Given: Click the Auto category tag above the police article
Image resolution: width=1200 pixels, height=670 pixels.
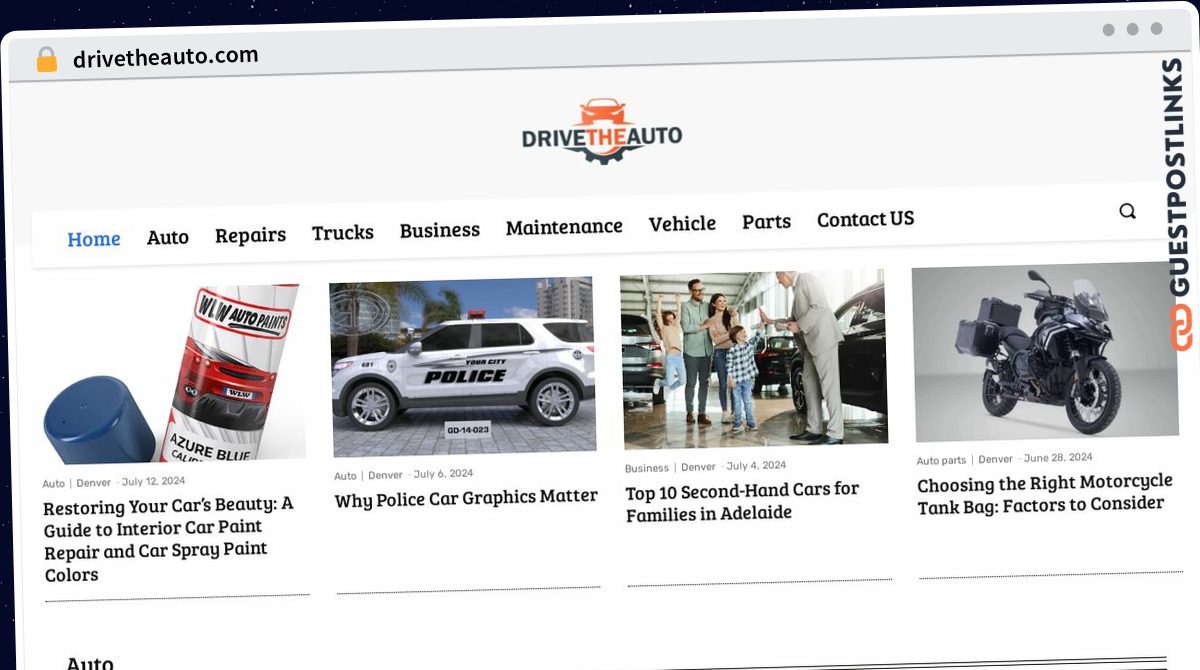Looking at the screenshot, I should click(x=345, y=476).
